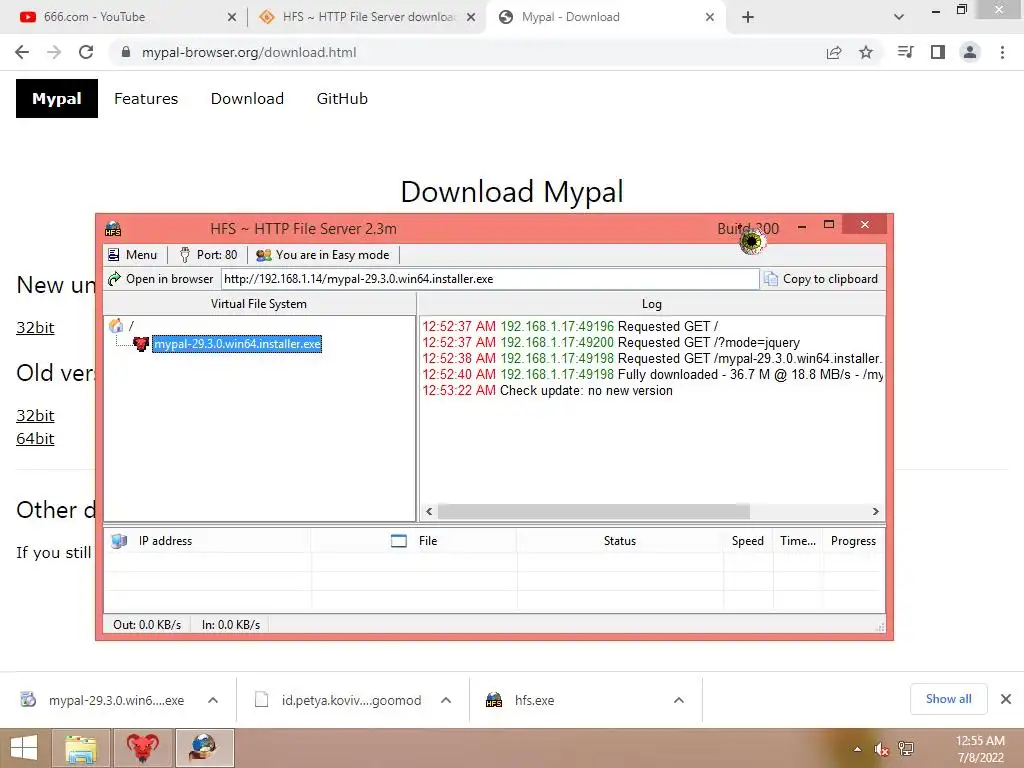Click the File column header
Viewport: 1024px width, 768px height.
pos(414,541)
